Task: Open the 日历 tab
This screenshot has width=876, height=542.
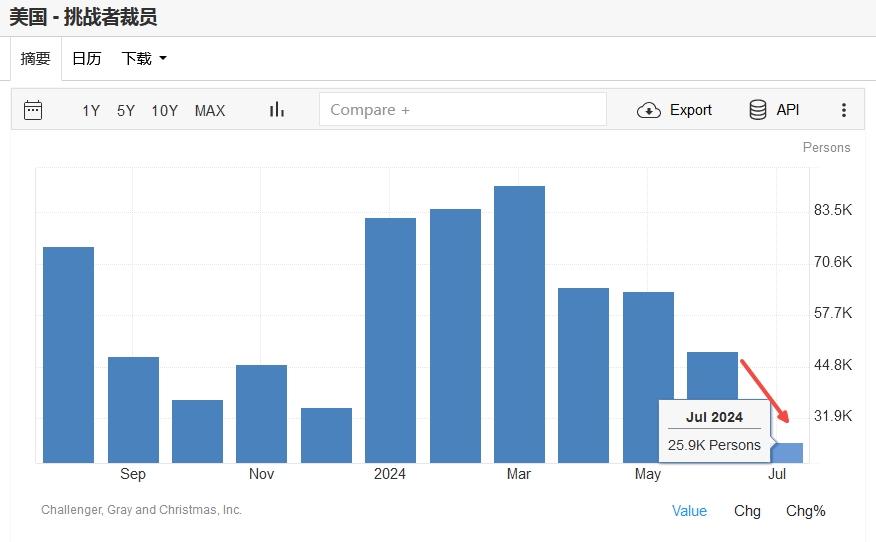Action: pyautogui.click(x=87, y=59)
